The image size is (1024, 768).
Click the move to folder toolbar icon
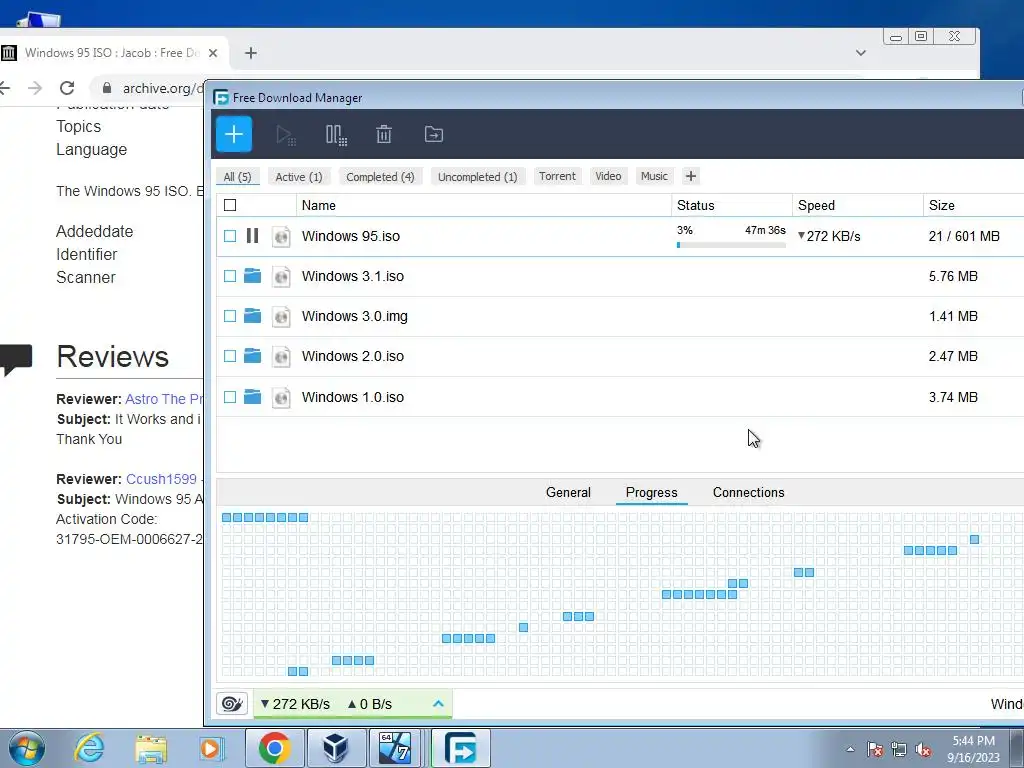tap(434, 135)
